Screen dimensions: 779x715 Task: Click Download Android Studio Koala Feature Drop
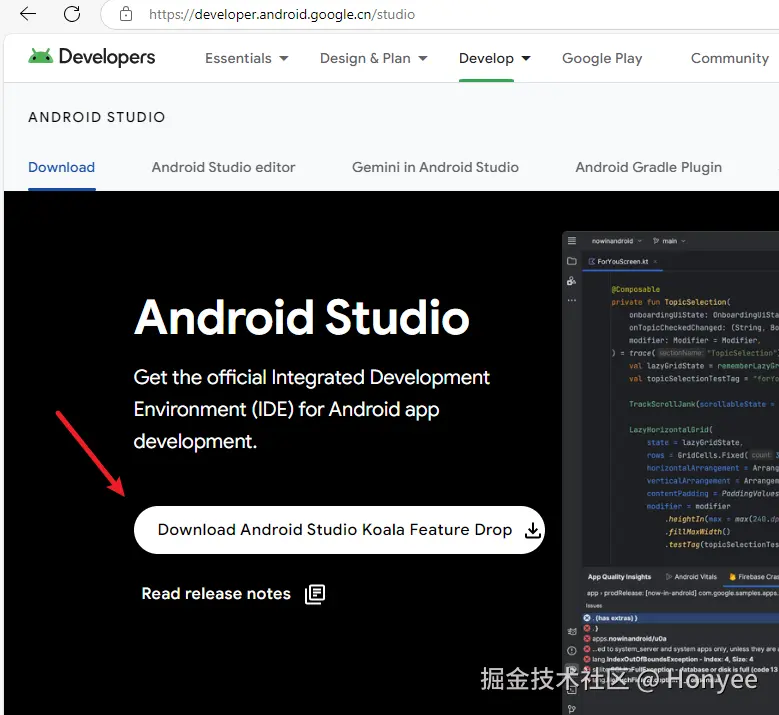click(x=339, y=530)
